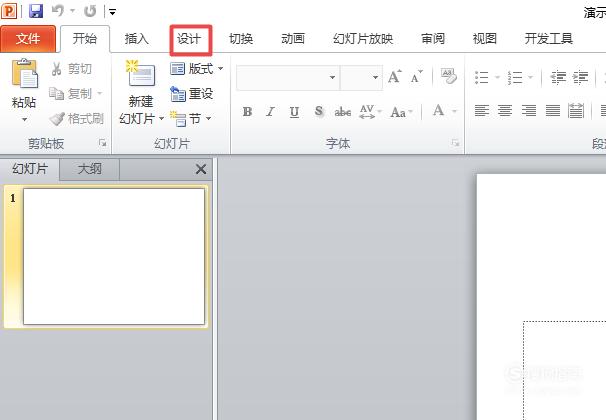This screenshot has height=420, width=606.
Task: Redo the last action
Action: (x=90, y=11)
